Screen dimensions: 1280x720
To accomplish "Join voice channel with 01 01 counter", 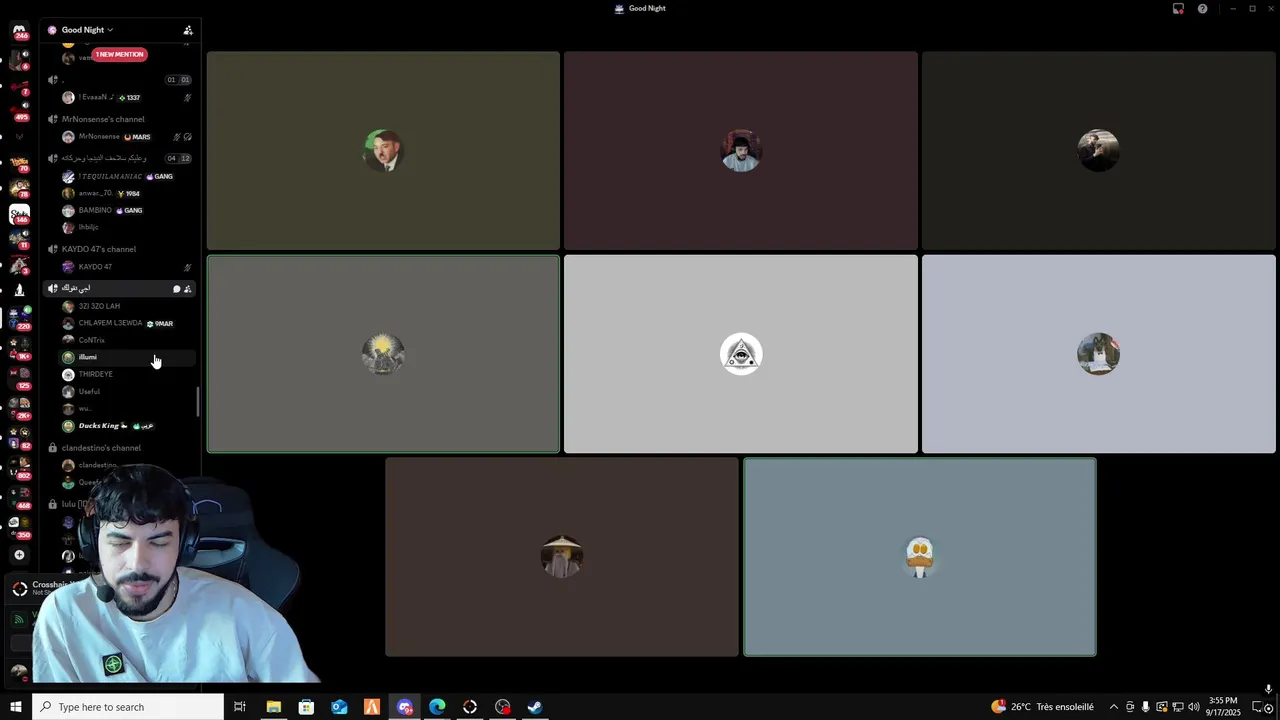I will [x=120, y=80].
